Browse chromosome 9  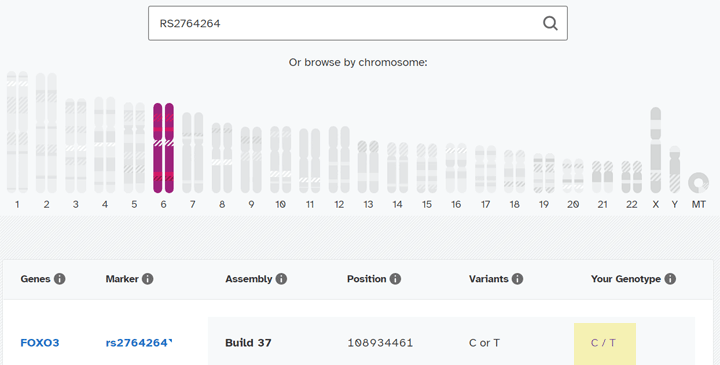pyautogui.click(x=251, y=160)
